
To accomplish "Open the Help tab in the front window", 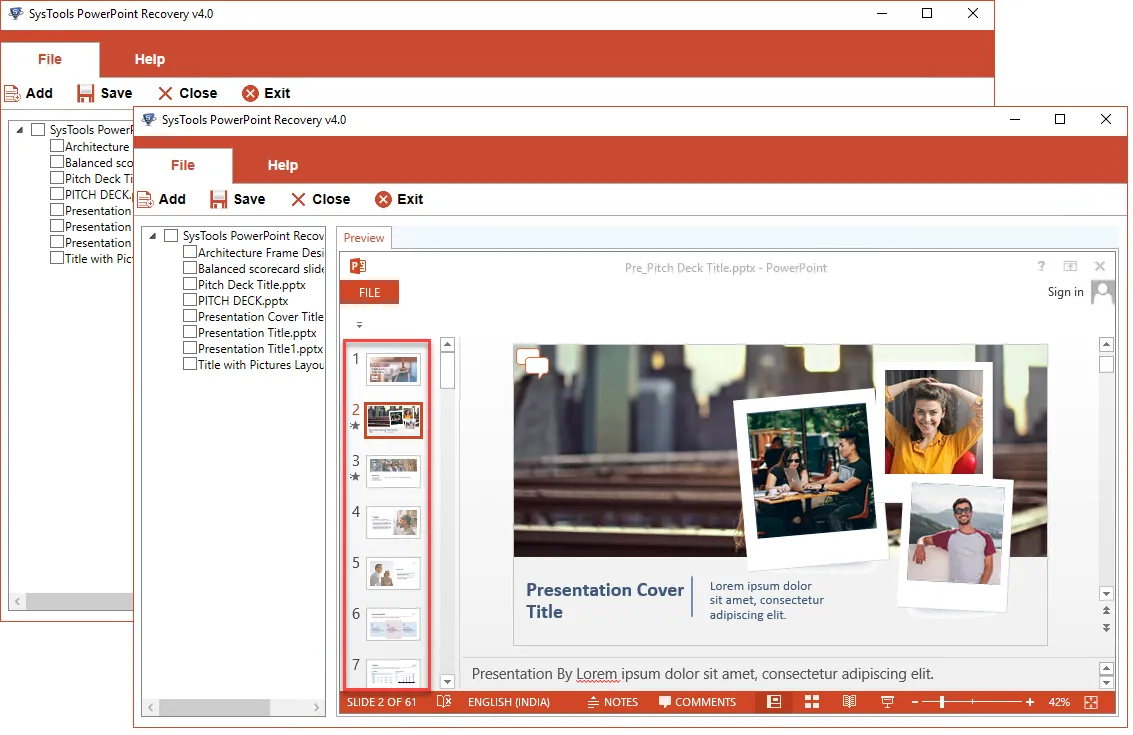I will [283, 166].
